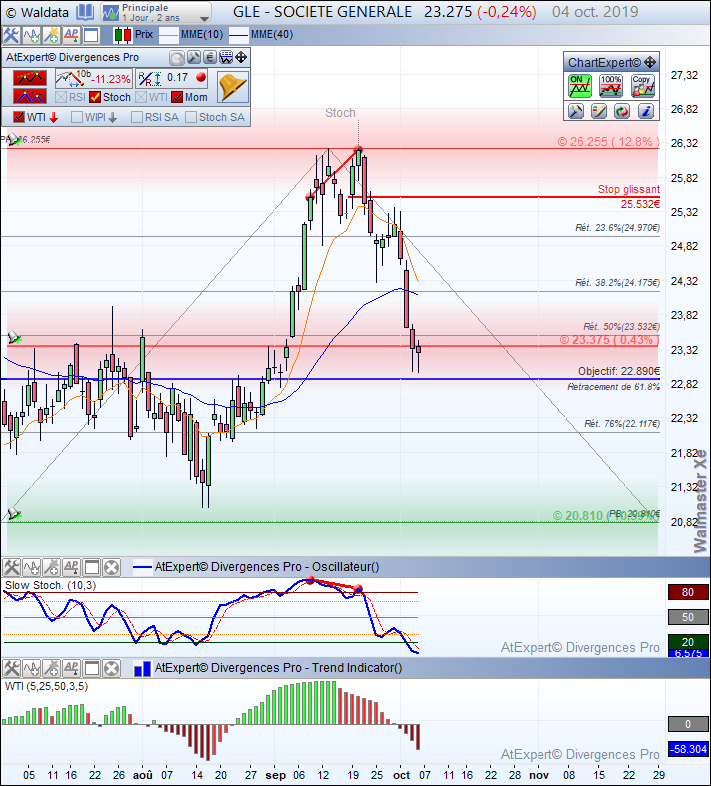Screen dimensions: 711x786
Task: Add indicator to Trend Indicator pane
Action: 31,668
